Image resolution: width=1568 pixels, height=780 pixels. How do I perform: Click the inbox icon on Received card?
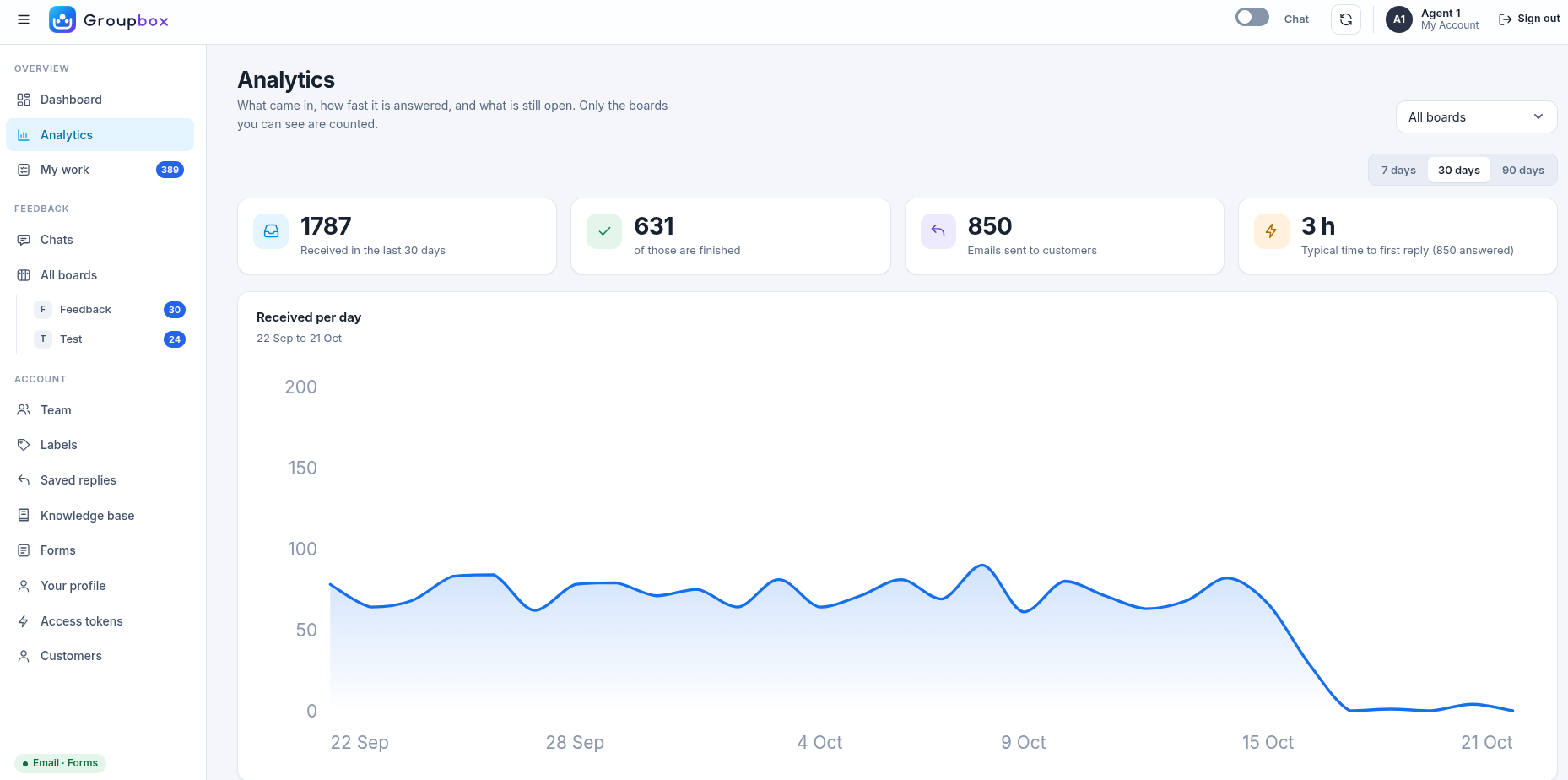(271, 231)
